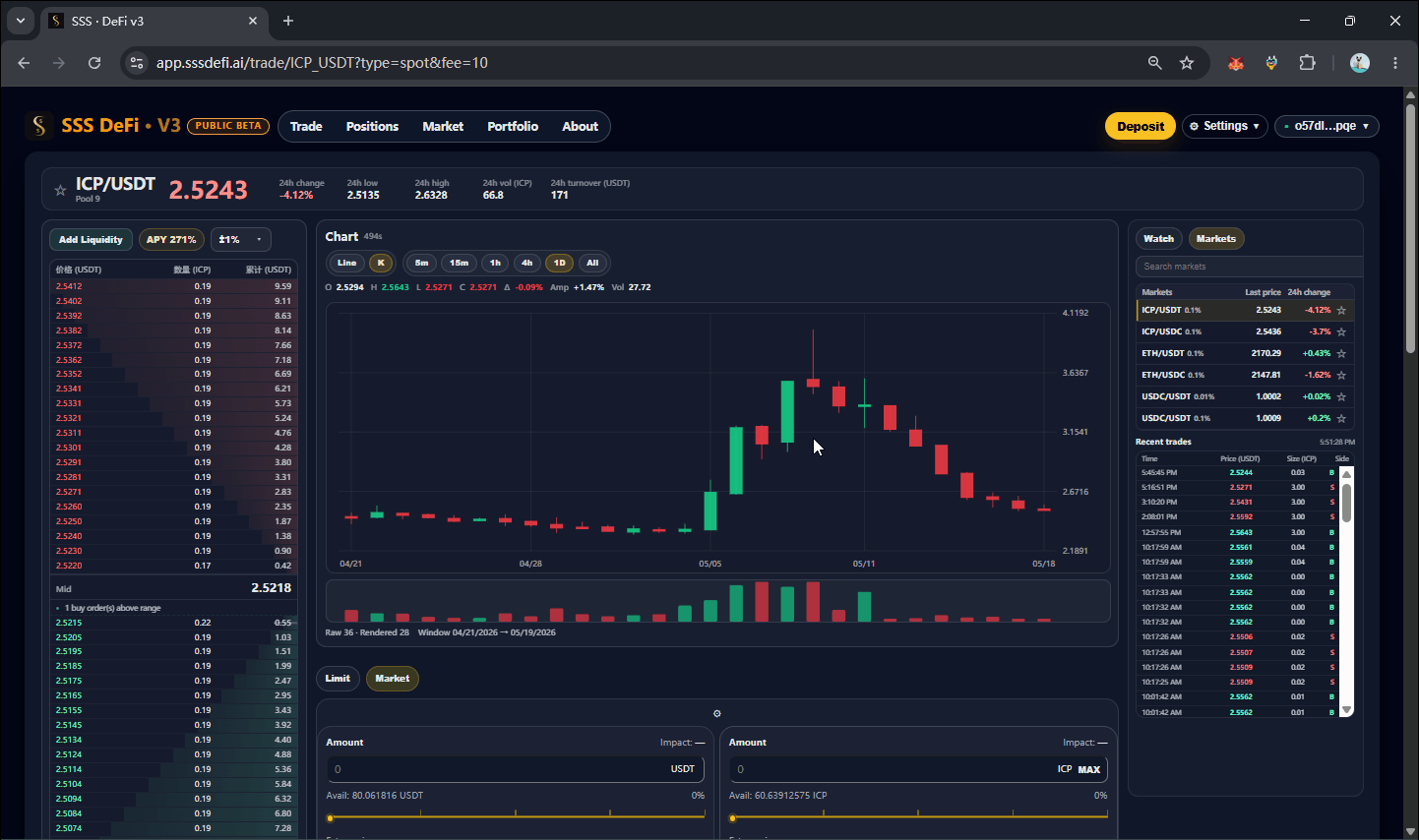Open Positions menu item
The width and height of the screenshot is (1419, 840).
372,126
